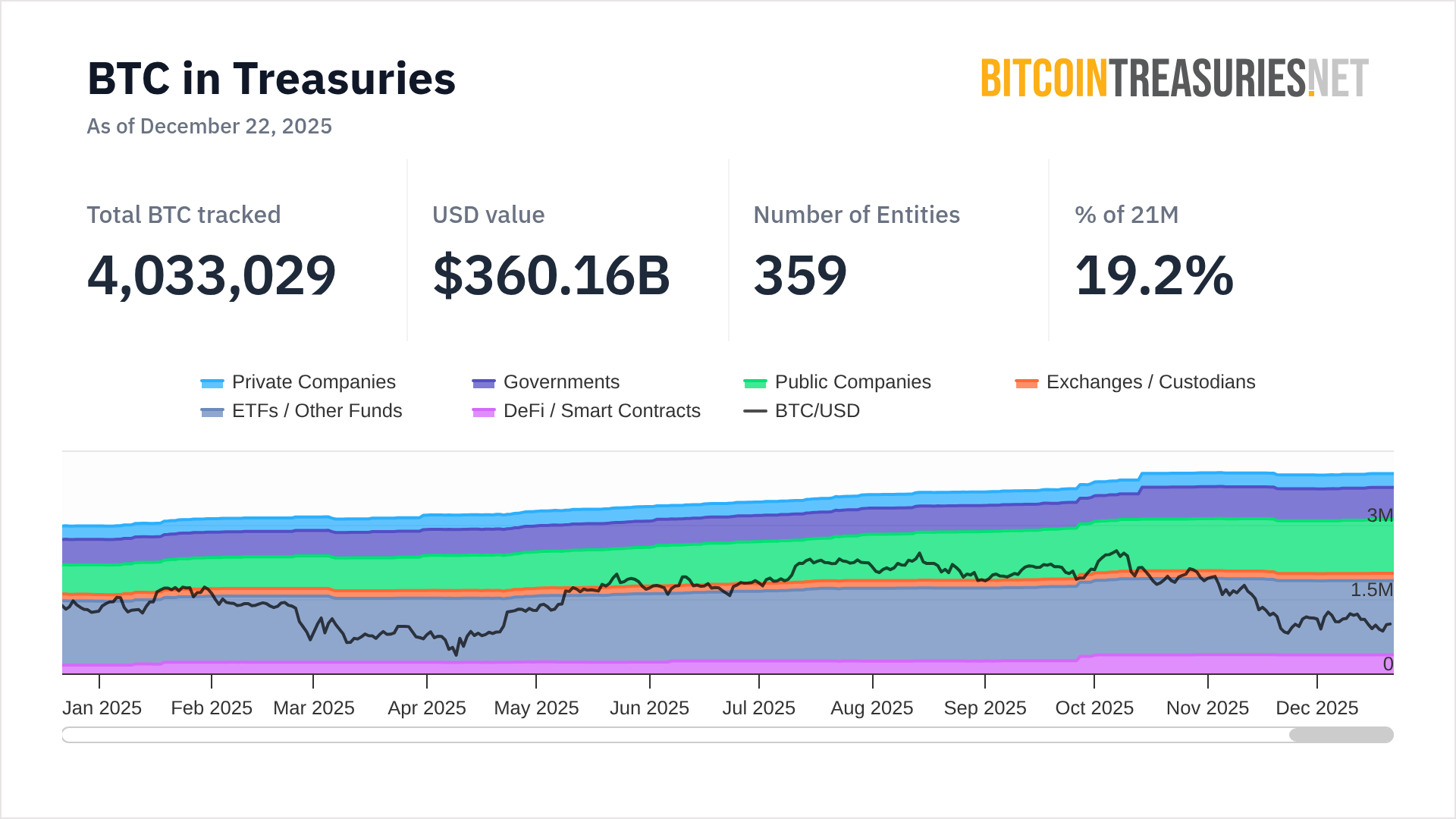This screenshot has width=1456, height=819.
Task: Click the empty scrollbar track below chart
Action: pyautogui.click(x=675, y=735)
